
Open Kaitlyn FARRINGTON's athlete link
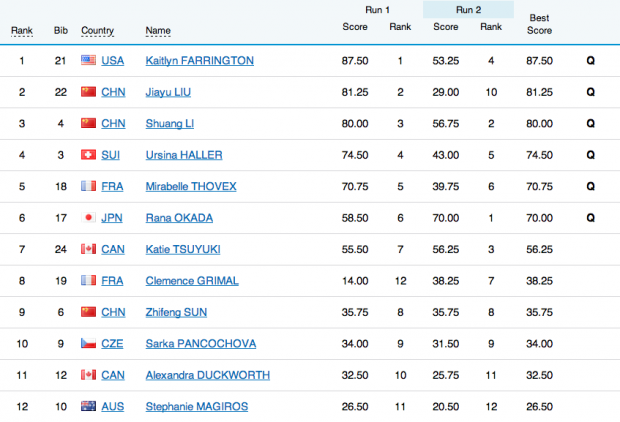pos(200,61)
